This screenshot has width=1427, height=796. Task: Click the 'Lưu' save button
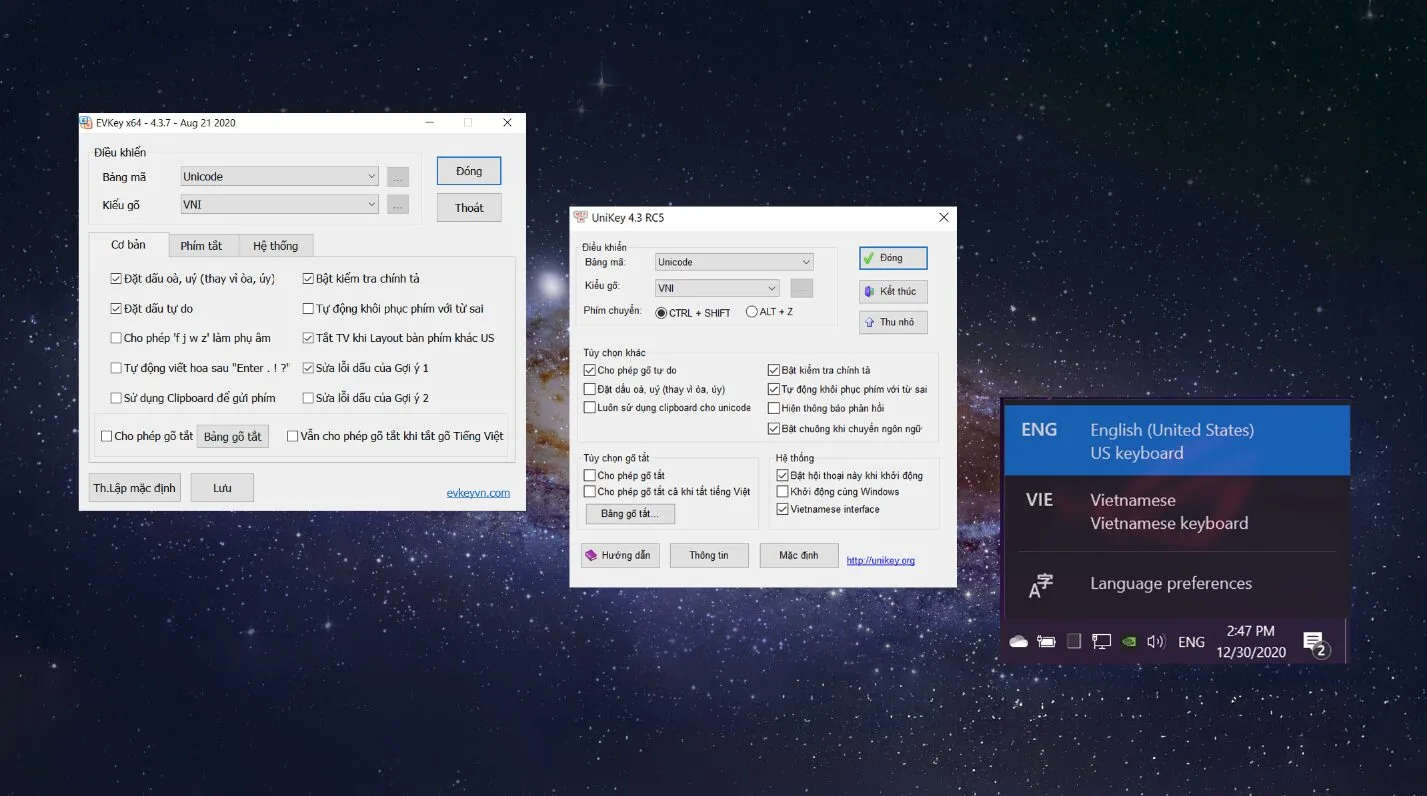222,488
